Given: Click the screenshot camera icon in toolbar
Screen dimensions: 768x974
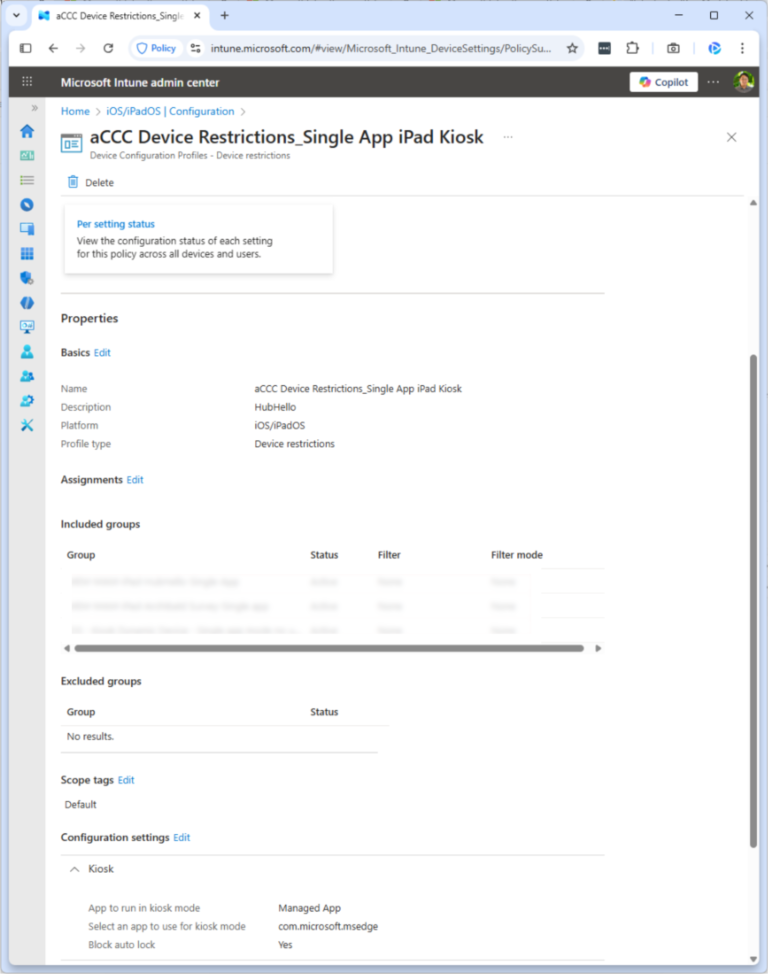Looking at the screenshot, I should [673, 48].
